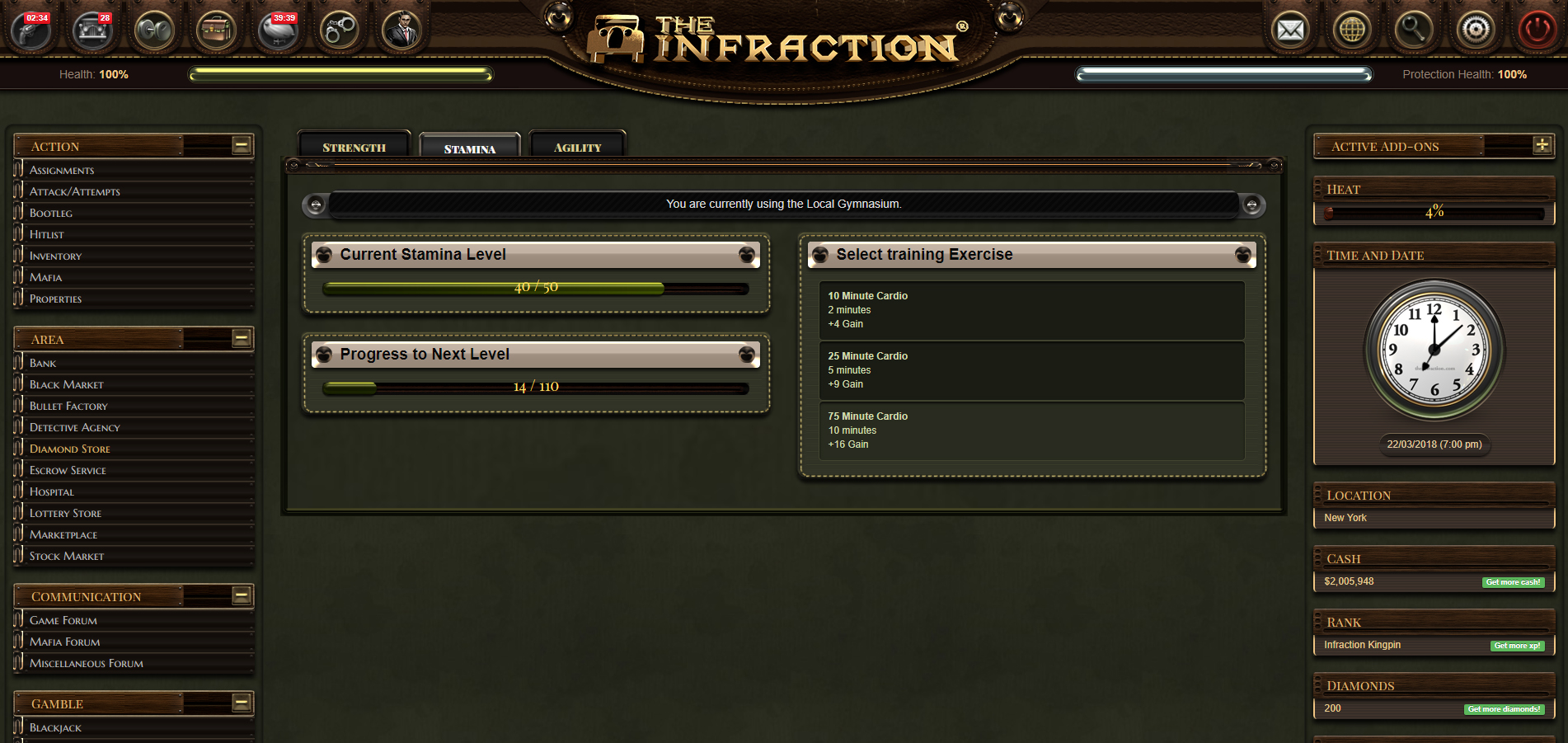1568x743 pixels.
Task: Switch to the Agility tab
Action: point(577,145)
